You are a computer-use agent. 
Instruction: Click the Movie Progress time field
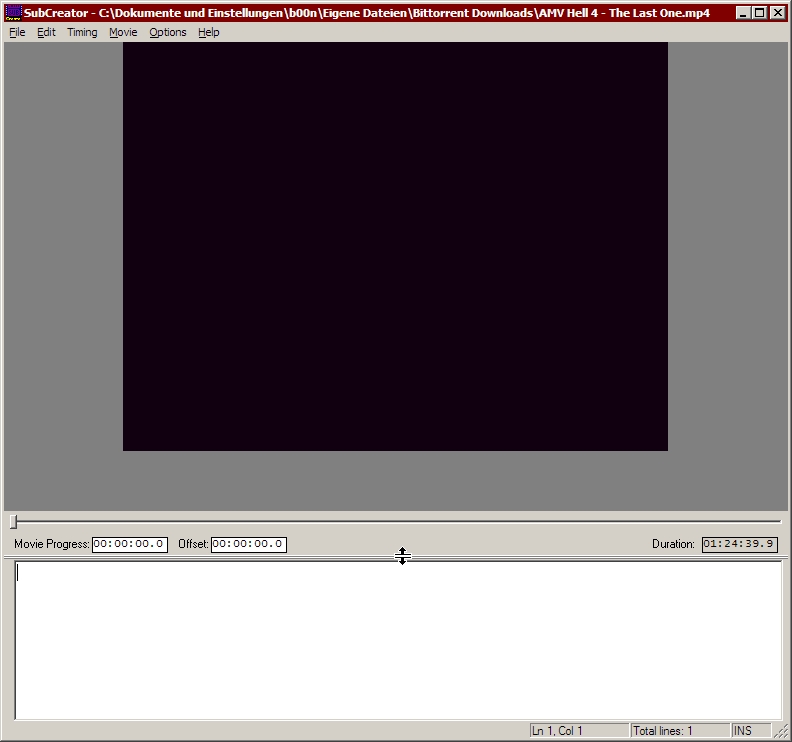coord(130,545)
